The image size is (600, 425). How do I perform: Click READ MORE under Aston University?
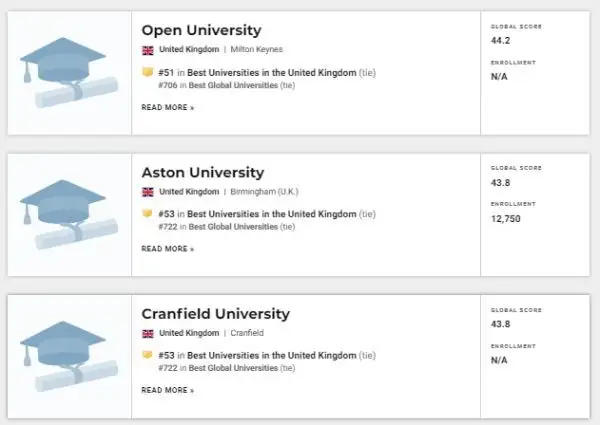point(168,249)
